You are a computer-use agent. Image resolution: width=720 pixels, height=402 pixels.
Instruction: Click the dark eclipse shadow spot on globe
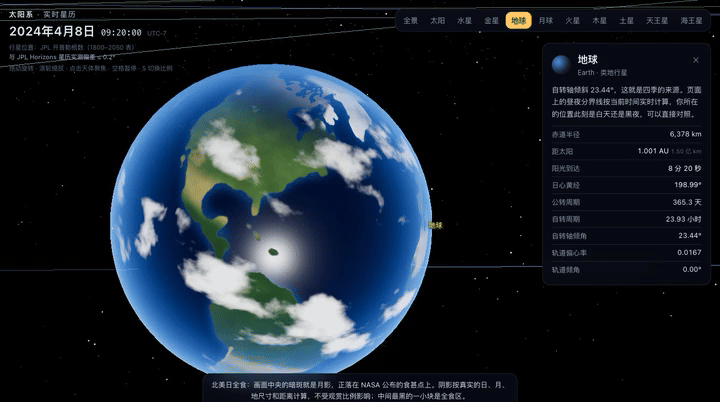(x=274, y=252)
